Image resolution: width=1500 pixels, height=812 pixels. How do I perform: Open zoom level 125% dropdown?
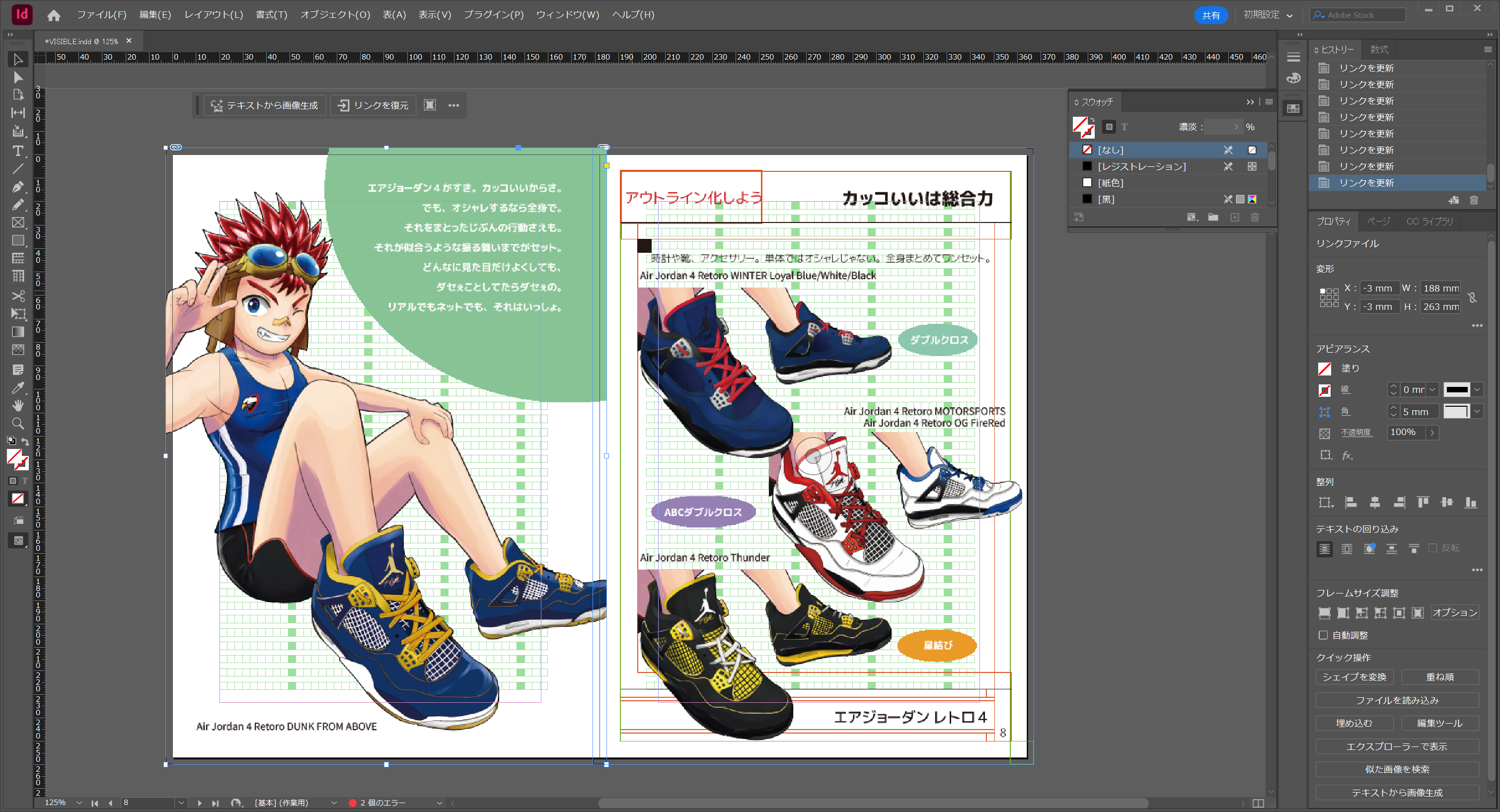(x=78, y=803)
